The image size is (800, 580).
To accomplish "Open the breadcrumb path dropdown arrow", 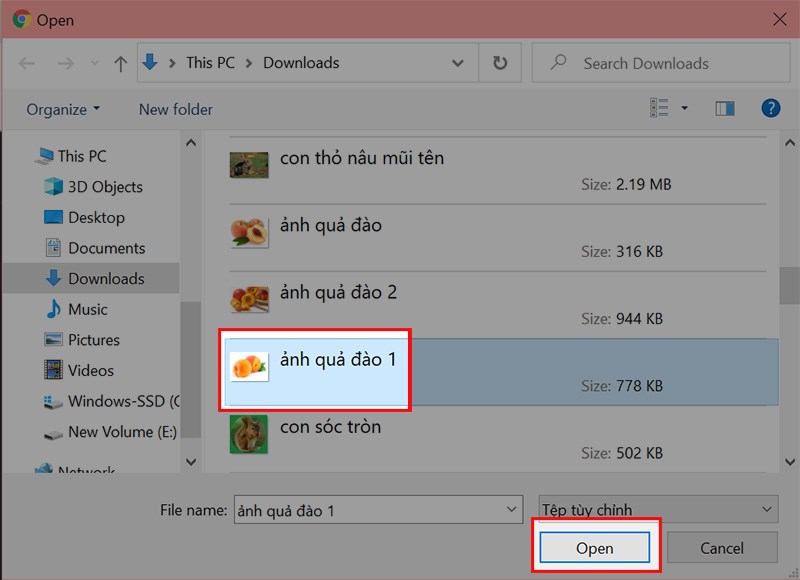I will click(x=456, y=62).
